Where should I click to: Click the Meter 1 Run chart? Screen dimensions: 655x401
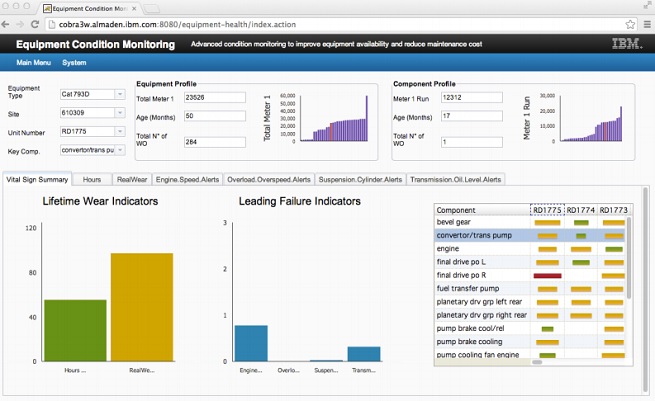(591, 118)
